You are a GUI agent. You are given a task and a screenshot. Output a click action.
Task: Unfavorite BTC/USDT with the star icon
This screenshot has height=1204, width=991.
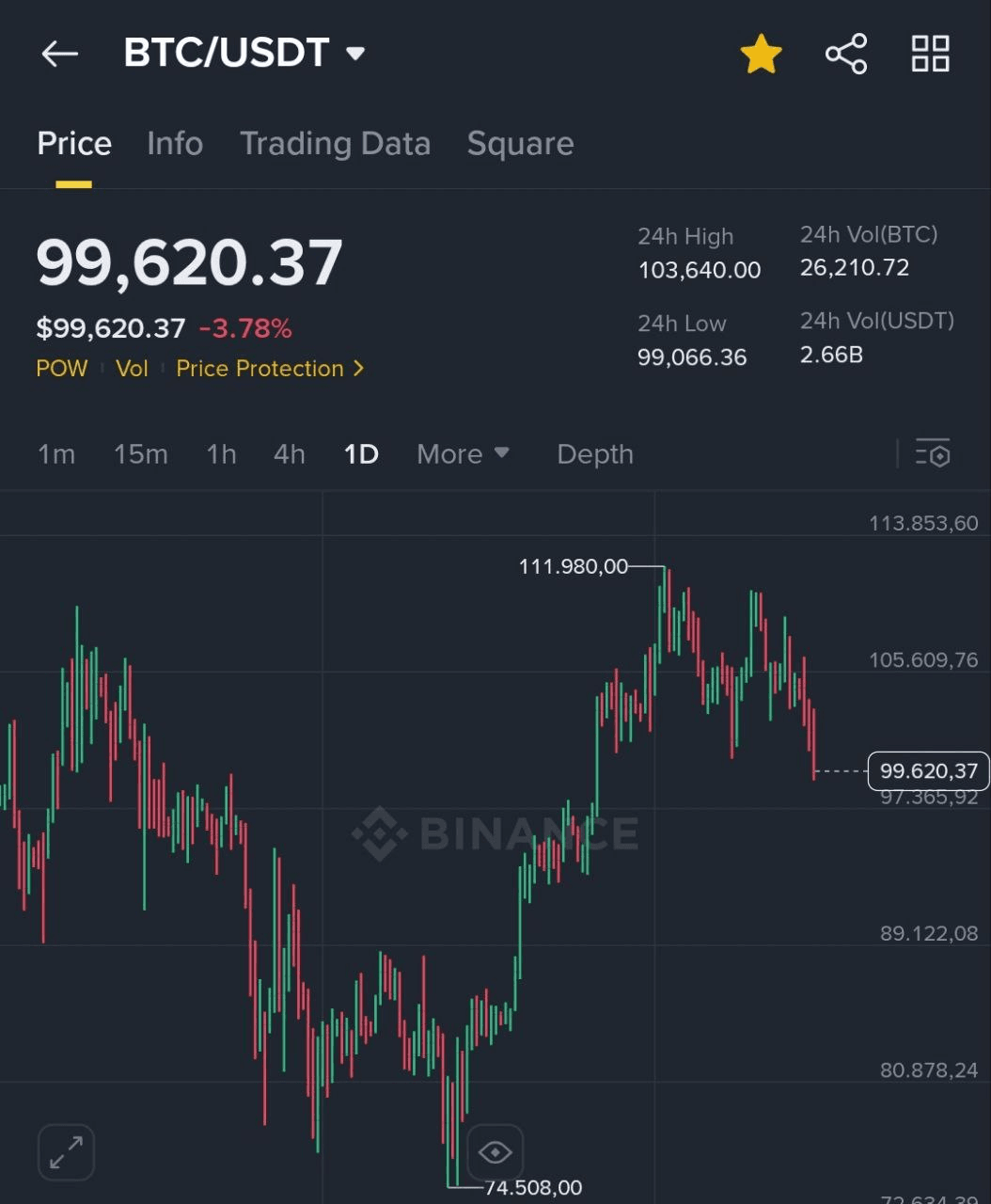pos(761,54)
